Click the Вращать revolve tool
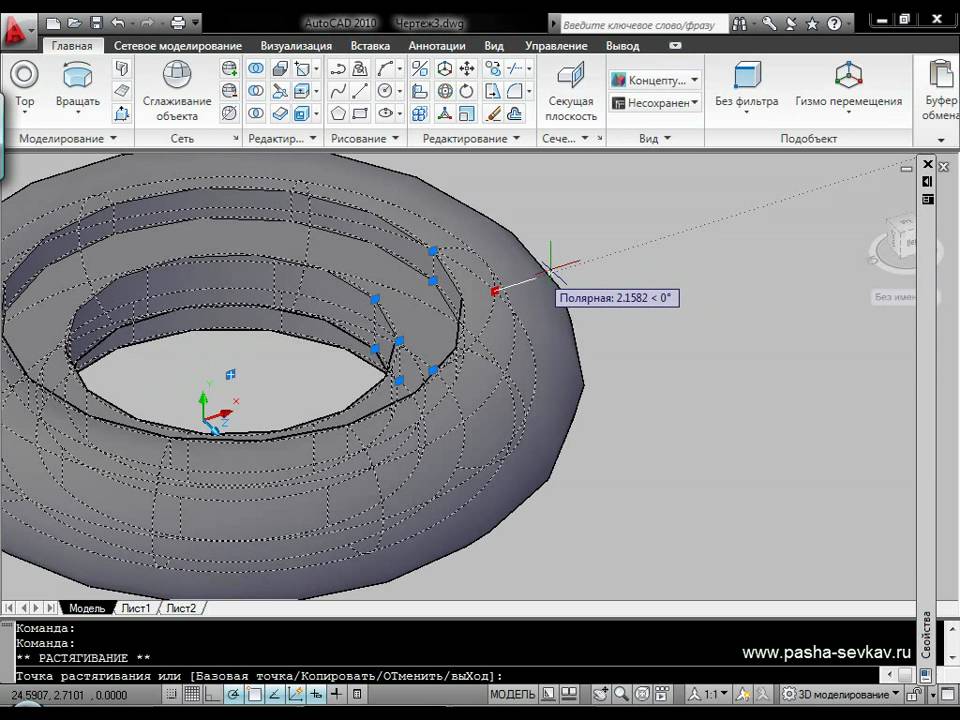 click(x=78, y=84)
